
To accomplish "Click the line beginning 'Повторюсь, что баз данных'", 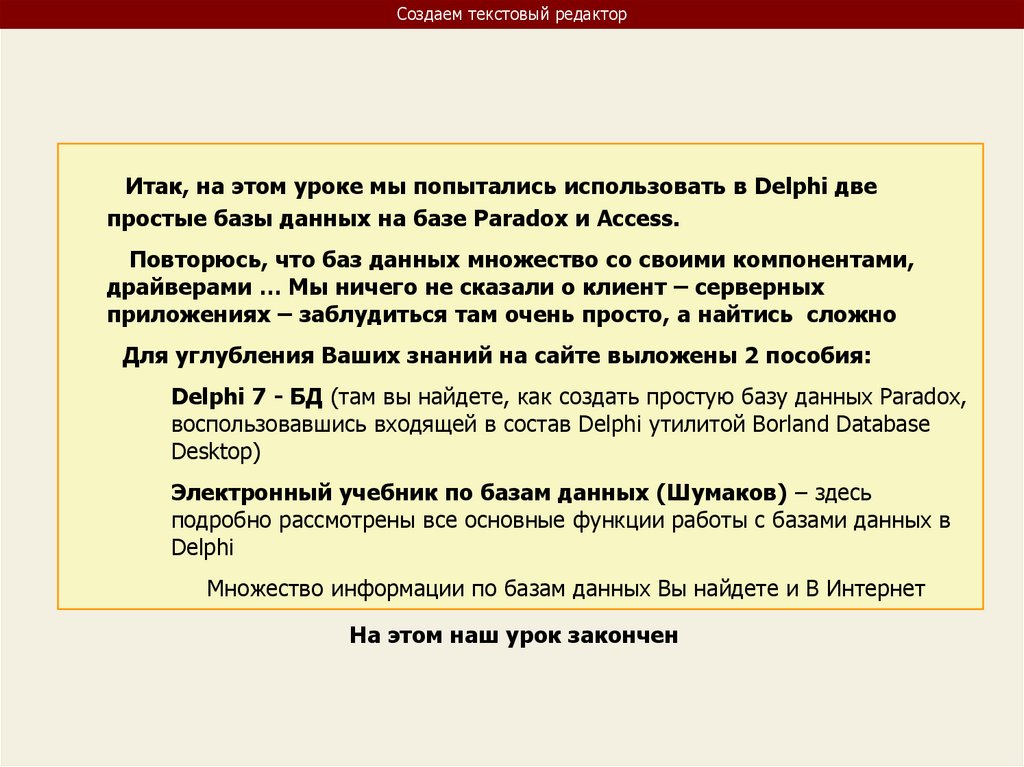I will coord(521,260).
